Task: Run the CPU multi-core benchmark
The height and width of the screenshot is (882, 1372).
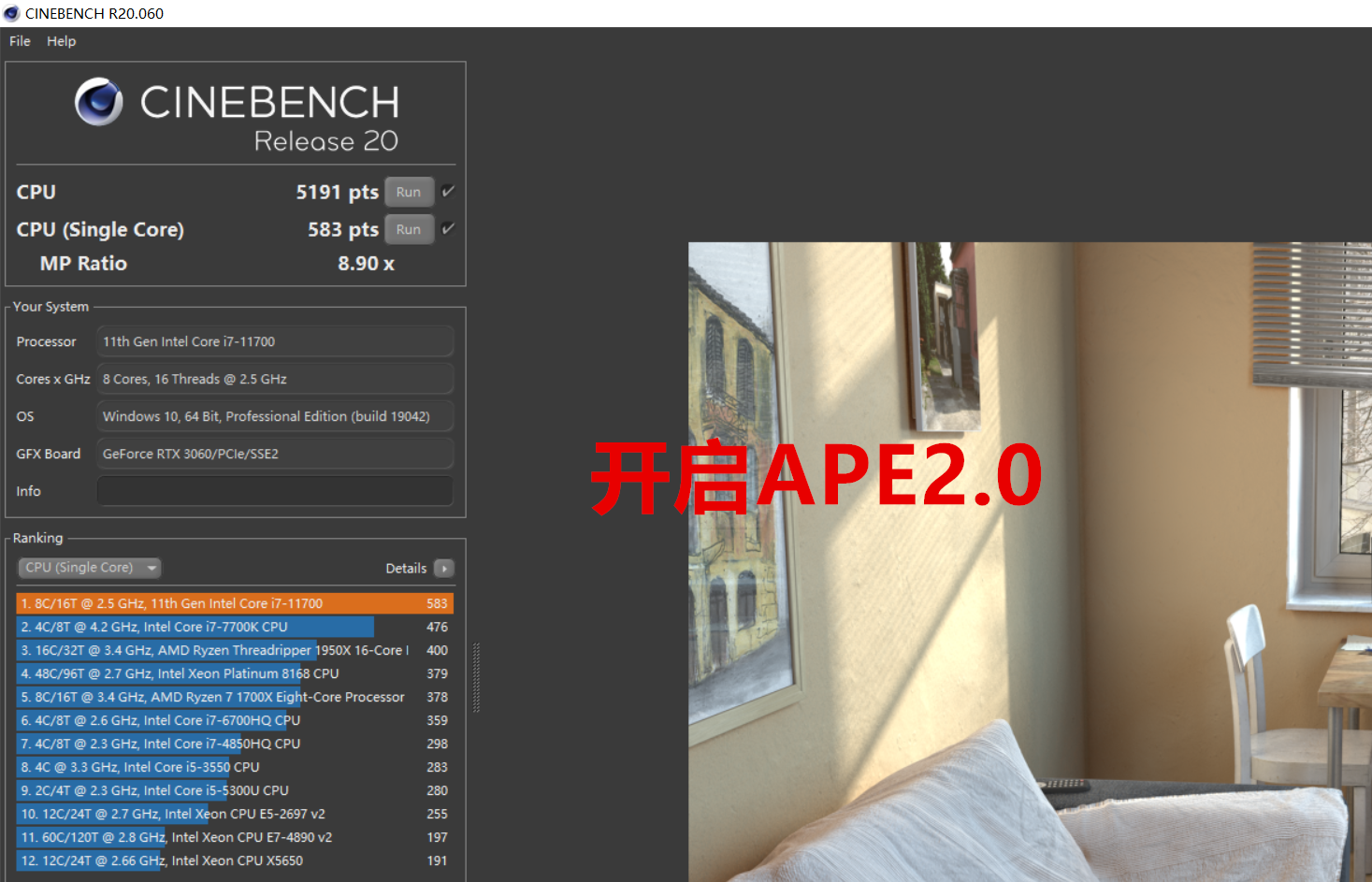Action: 409,192
